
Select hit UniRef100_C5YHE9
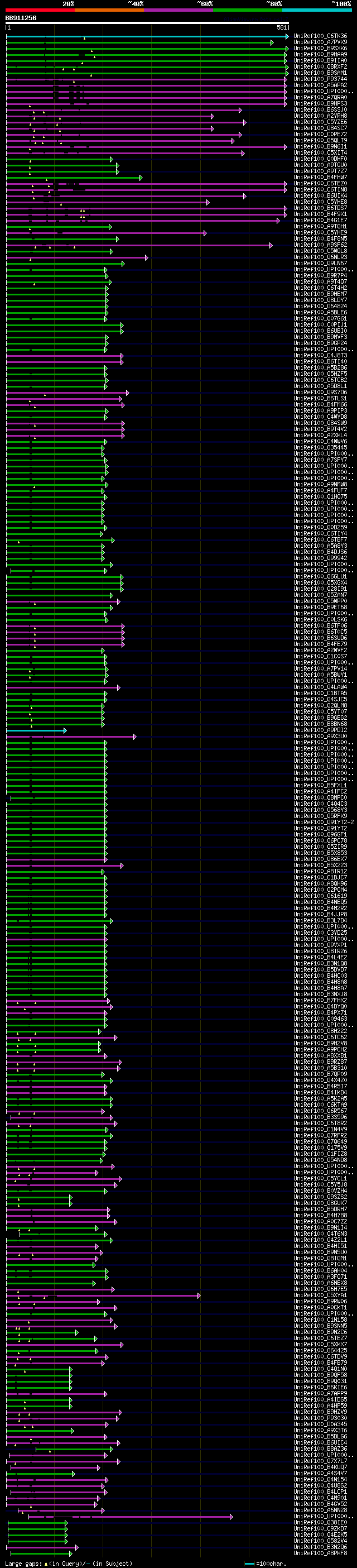coord(321,232)
